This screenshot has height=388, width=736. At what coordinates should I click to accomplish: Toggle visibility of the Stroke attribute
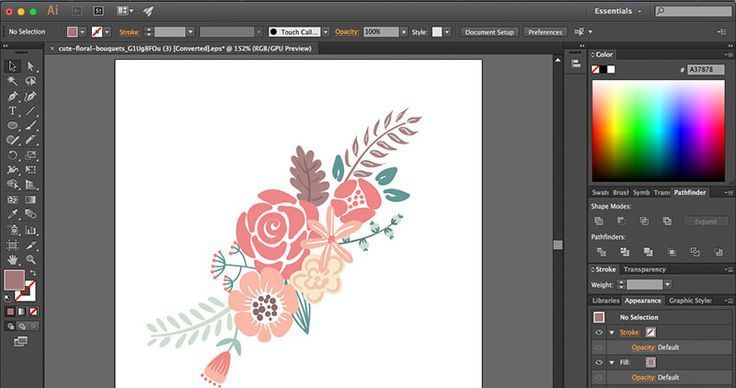599,333
